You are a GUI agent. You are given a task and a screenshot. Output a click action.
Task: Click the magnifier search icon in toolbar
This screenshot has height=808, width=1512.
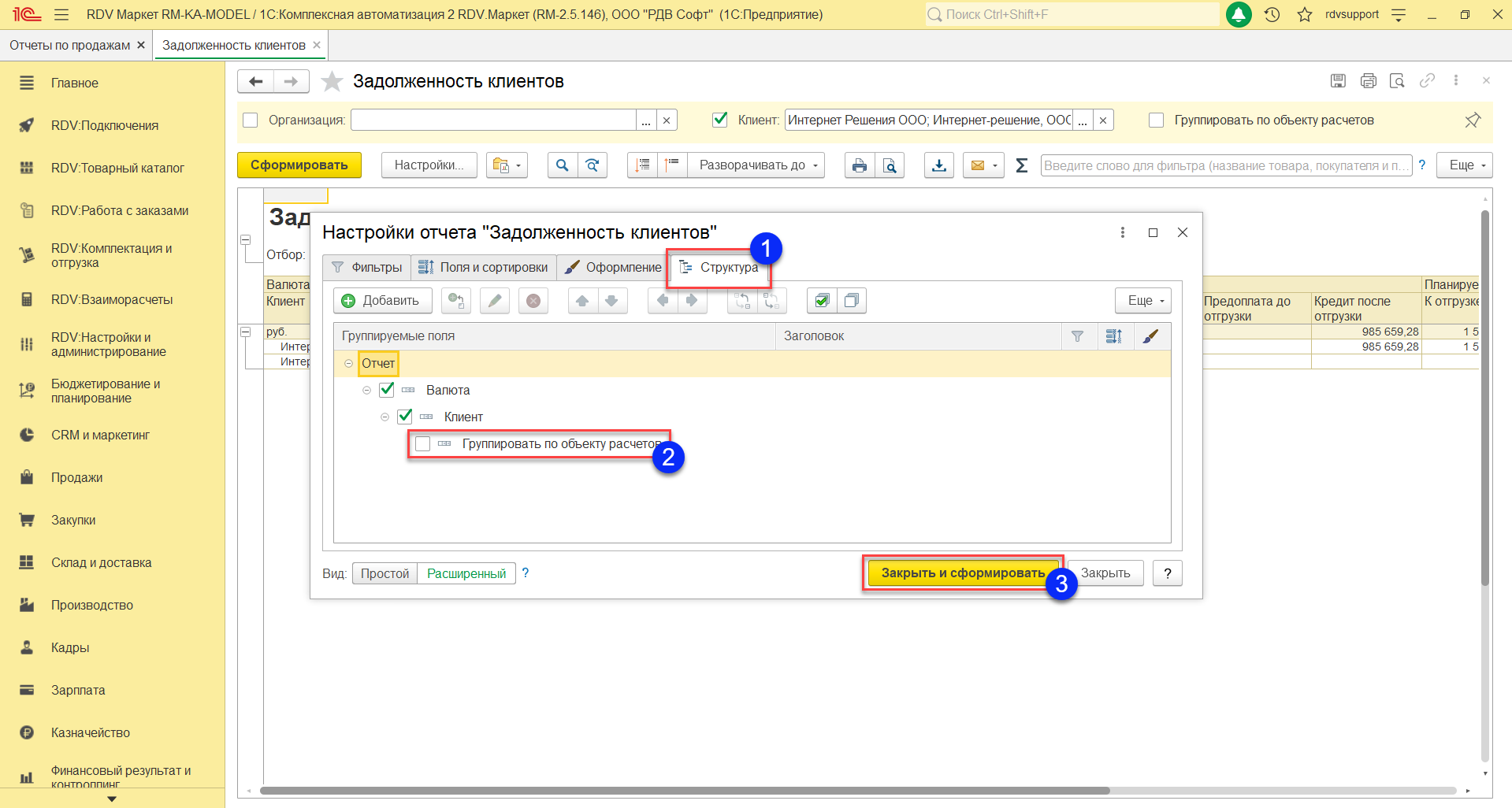pos(562,165)
